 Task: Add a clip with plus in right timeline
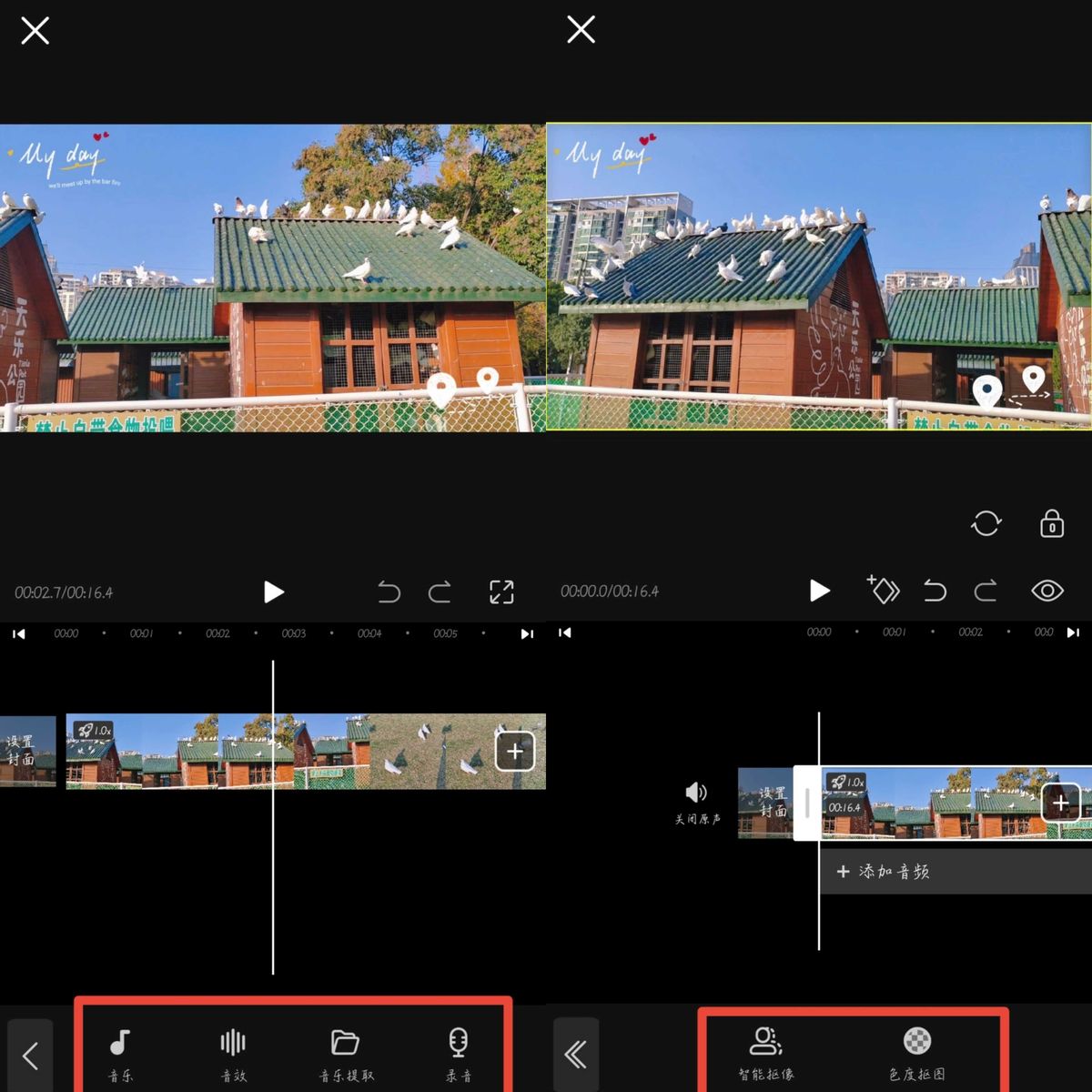[1061, 803]
